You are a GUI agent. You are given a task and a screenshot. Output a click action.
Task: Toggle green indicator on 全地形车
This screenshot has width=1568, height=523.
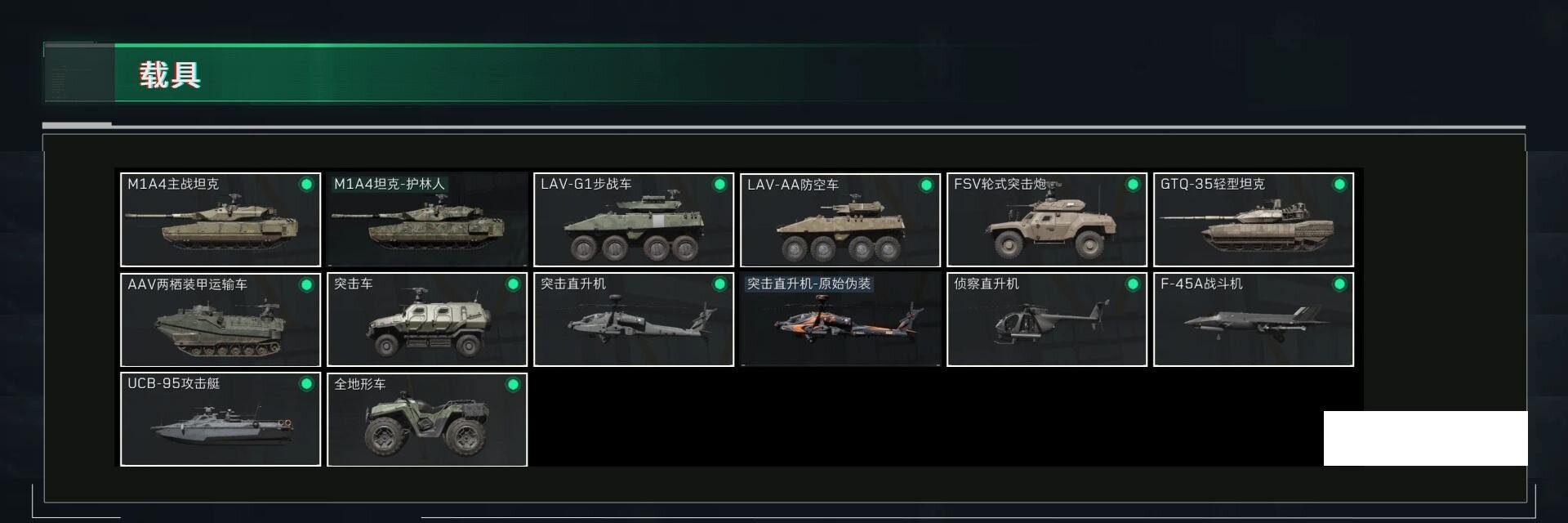tap(513, 384)
